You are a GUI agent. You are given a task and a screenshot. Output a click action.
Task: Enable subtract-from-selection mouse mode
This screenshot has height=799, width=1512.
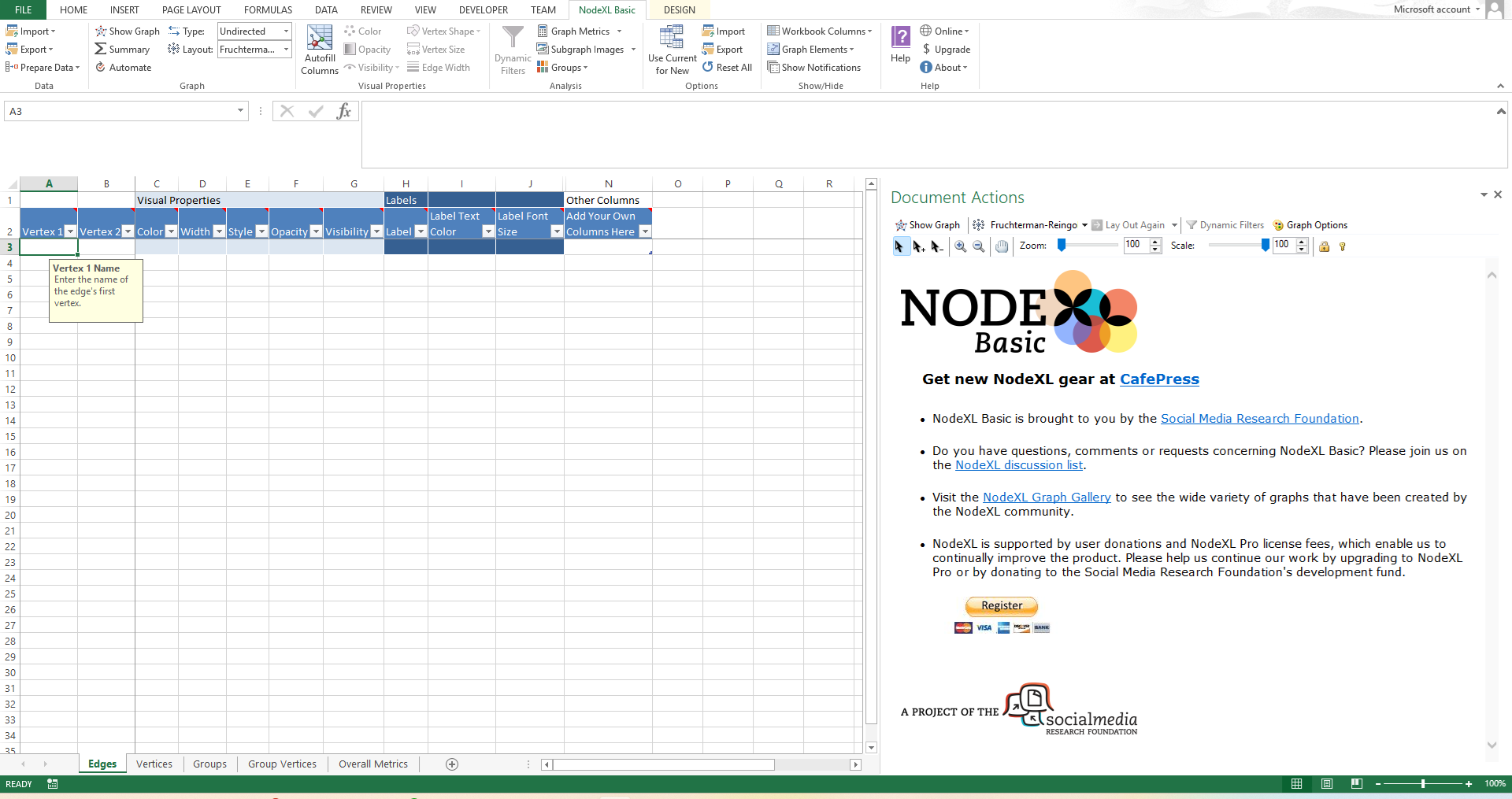click(936, 246)
